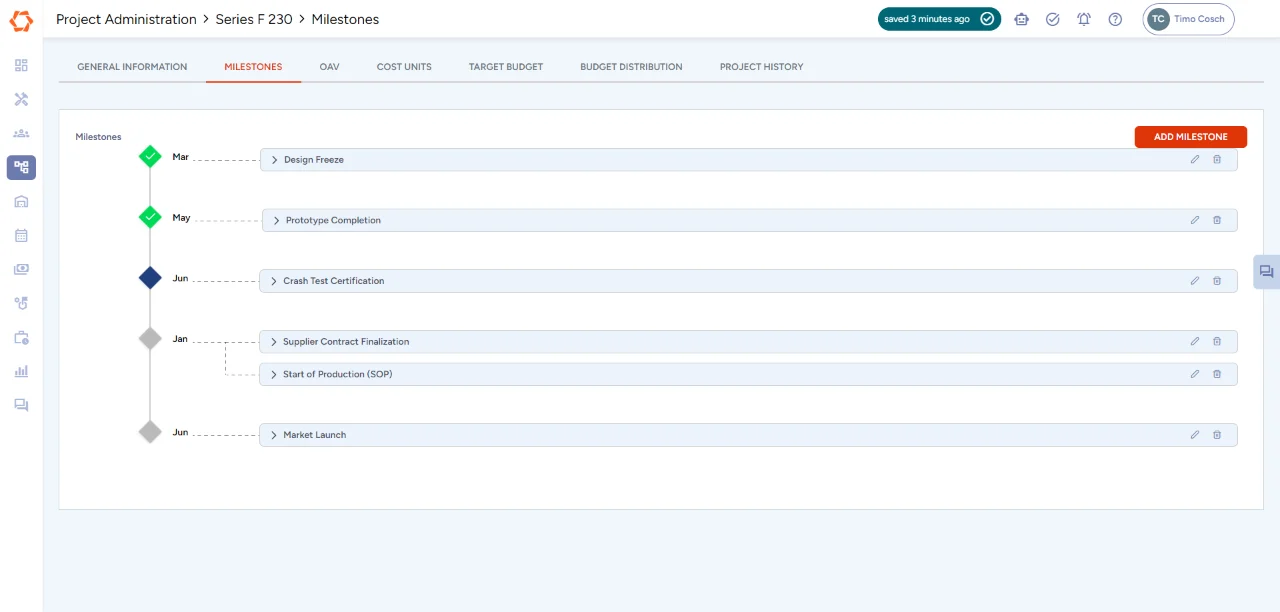Open the bar chart reports sidebar icon
Screen dimensions: 1280x612
pyautogui.click(x=21, y=371)
